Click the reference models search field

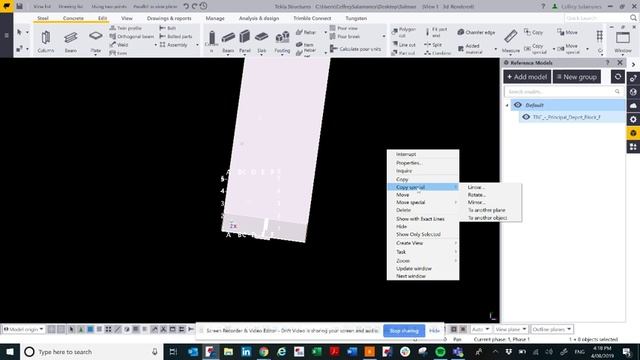(x=564, y=91)
